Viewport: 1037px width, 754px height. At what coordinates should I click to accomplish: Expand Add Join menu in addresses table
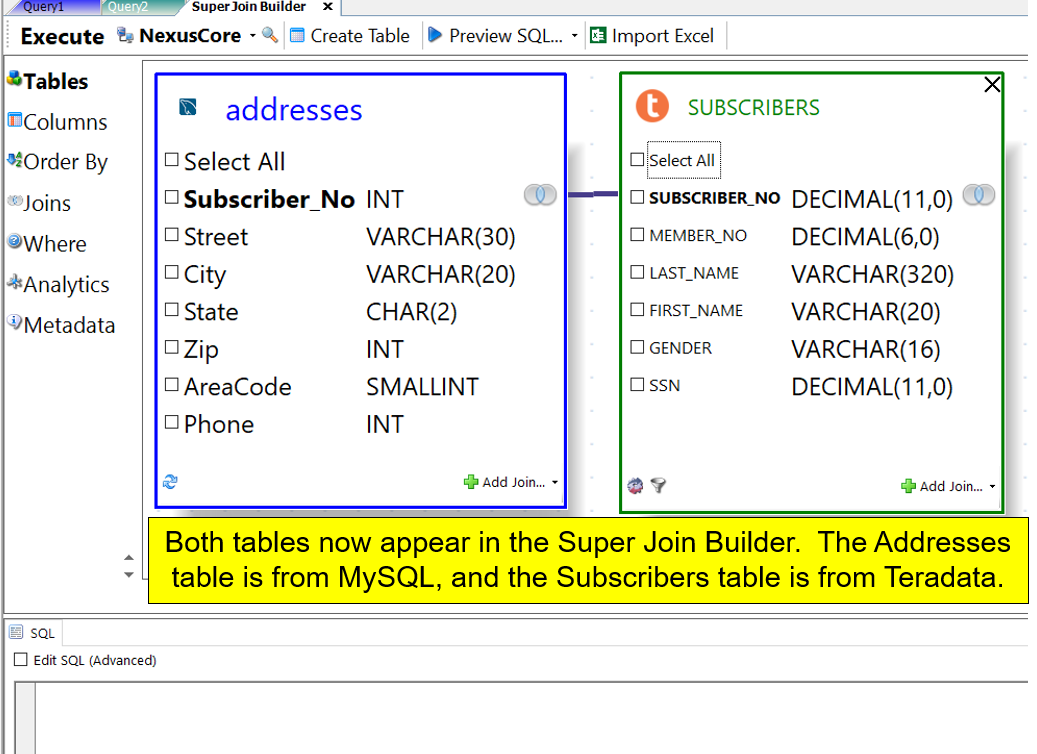(x=555, y=482)
